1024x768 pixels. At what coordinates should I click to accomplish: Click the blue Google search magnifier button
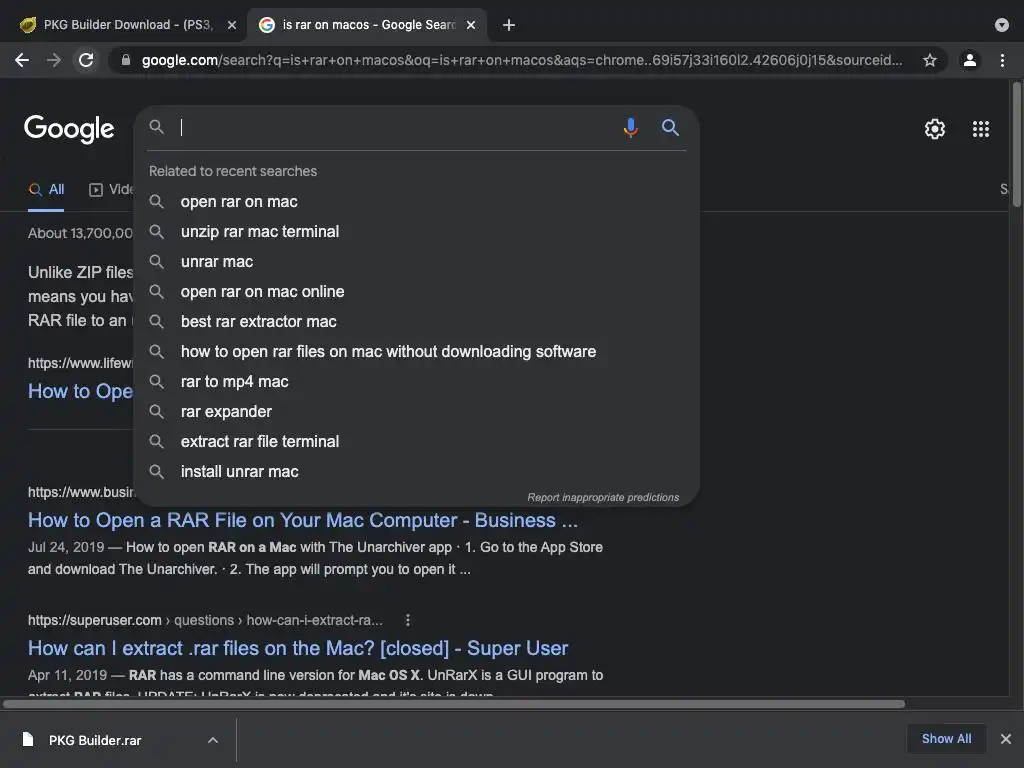point(670,127)
